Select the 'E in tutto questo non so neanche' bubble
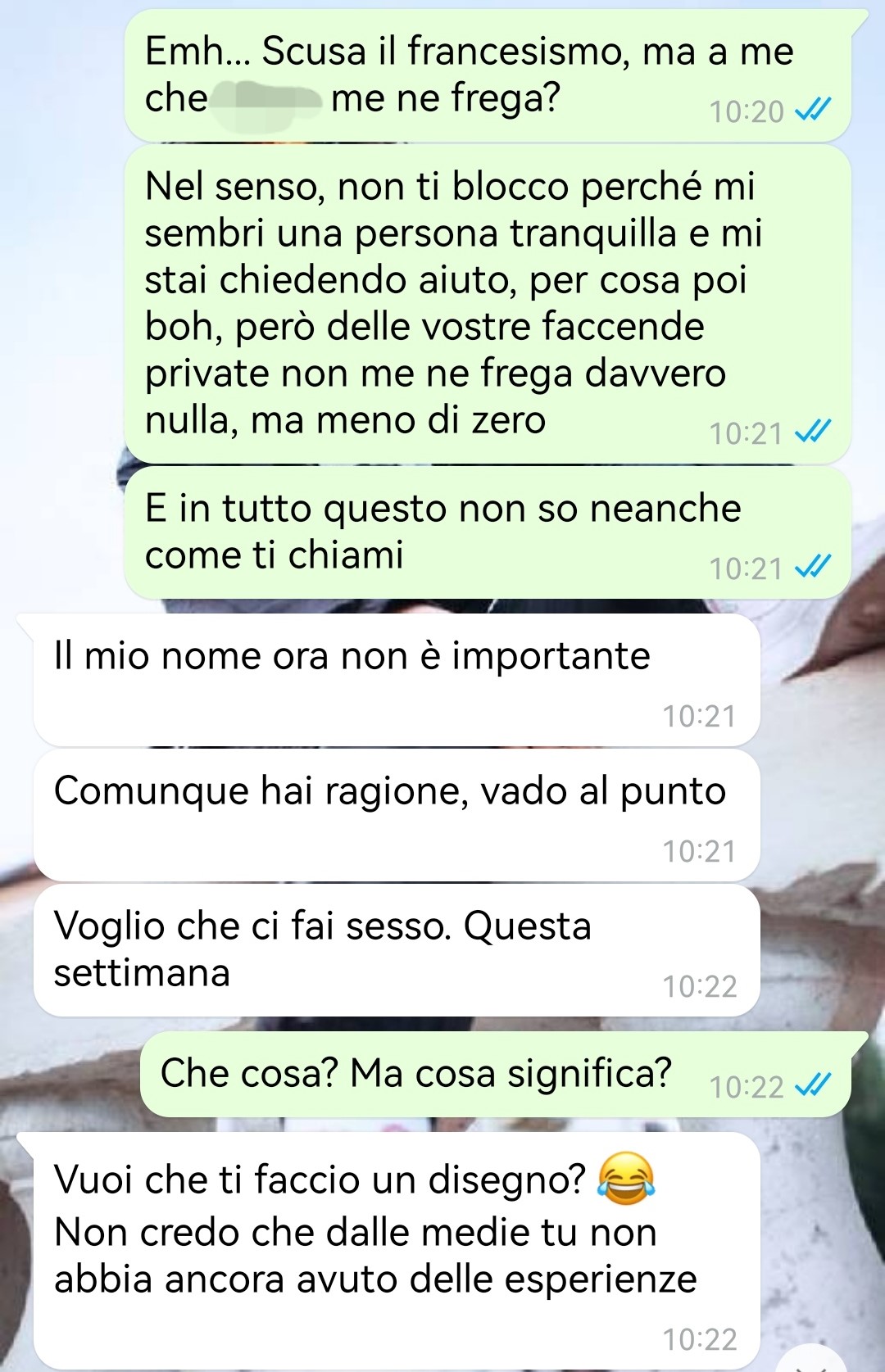 click(488, 532)
